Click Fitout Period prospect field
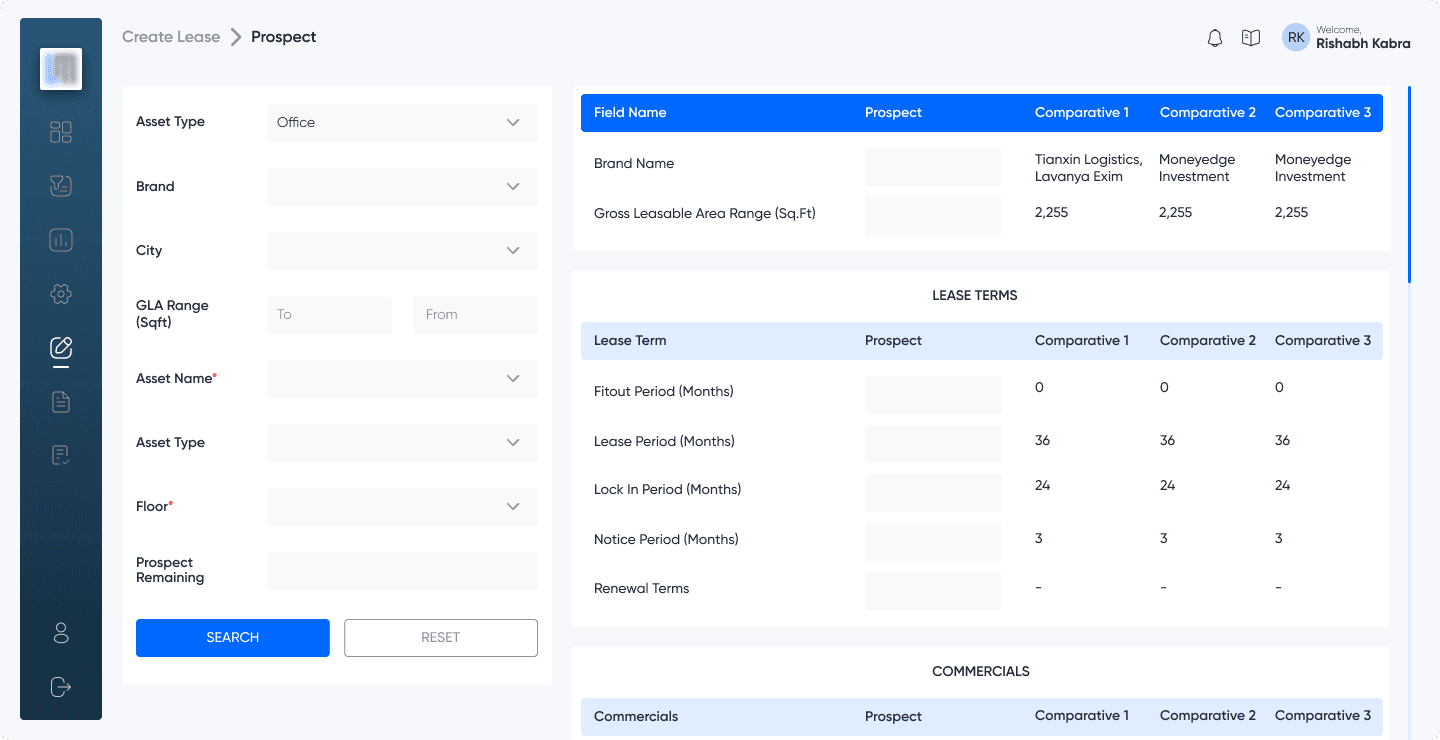The image size is (1440, 740). 933,395
